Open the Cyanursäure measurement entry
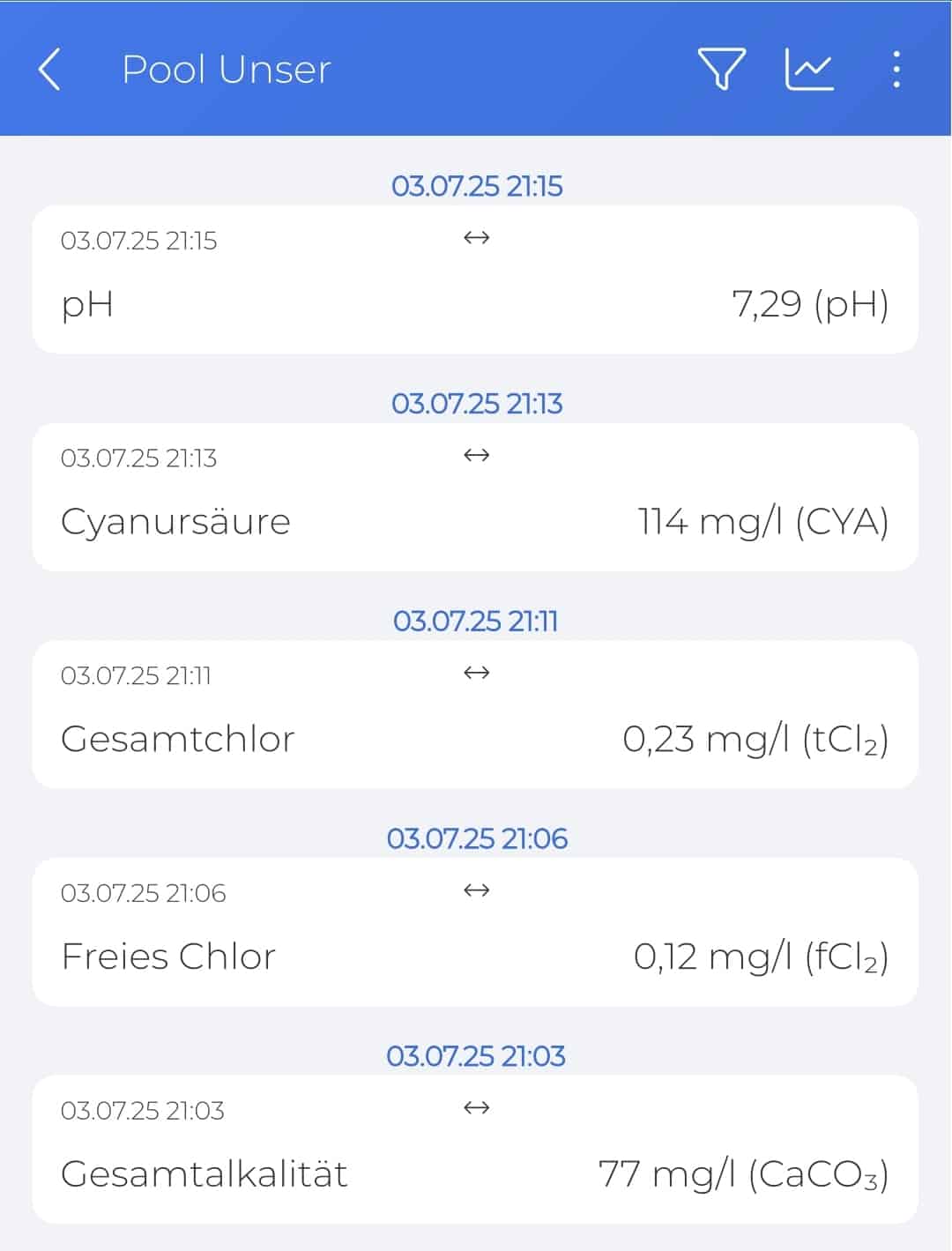Viewport: 952px width, 1251px height. [475, 497]
